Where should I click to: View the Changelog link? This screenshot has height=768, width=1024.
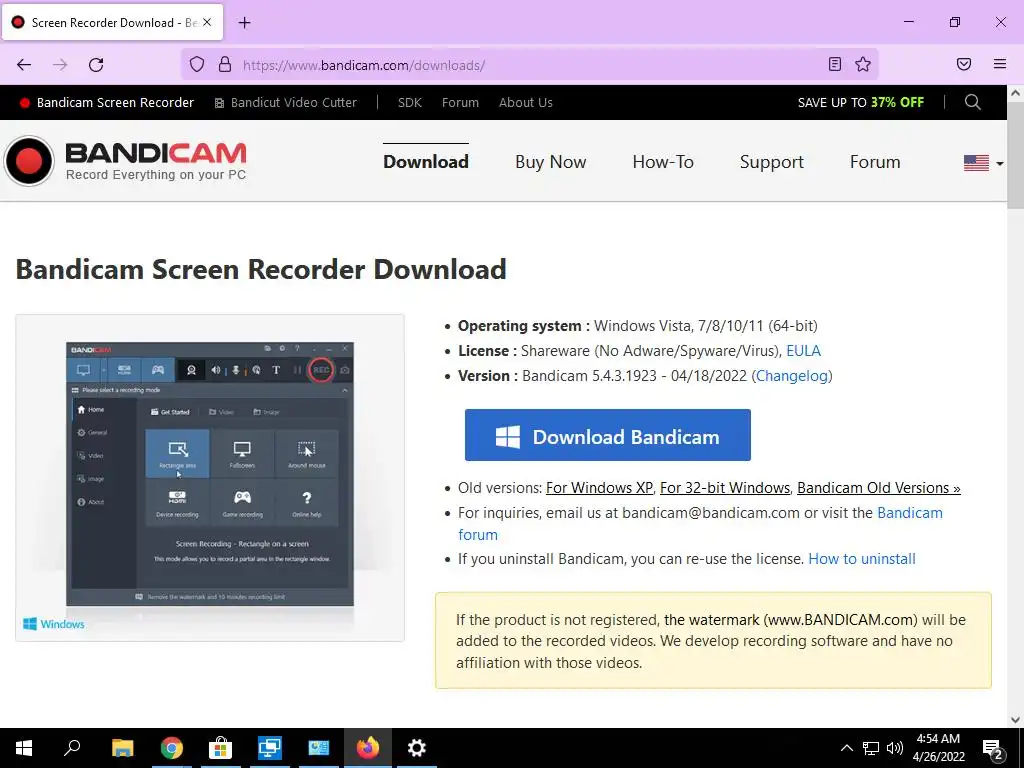(792, 376)
